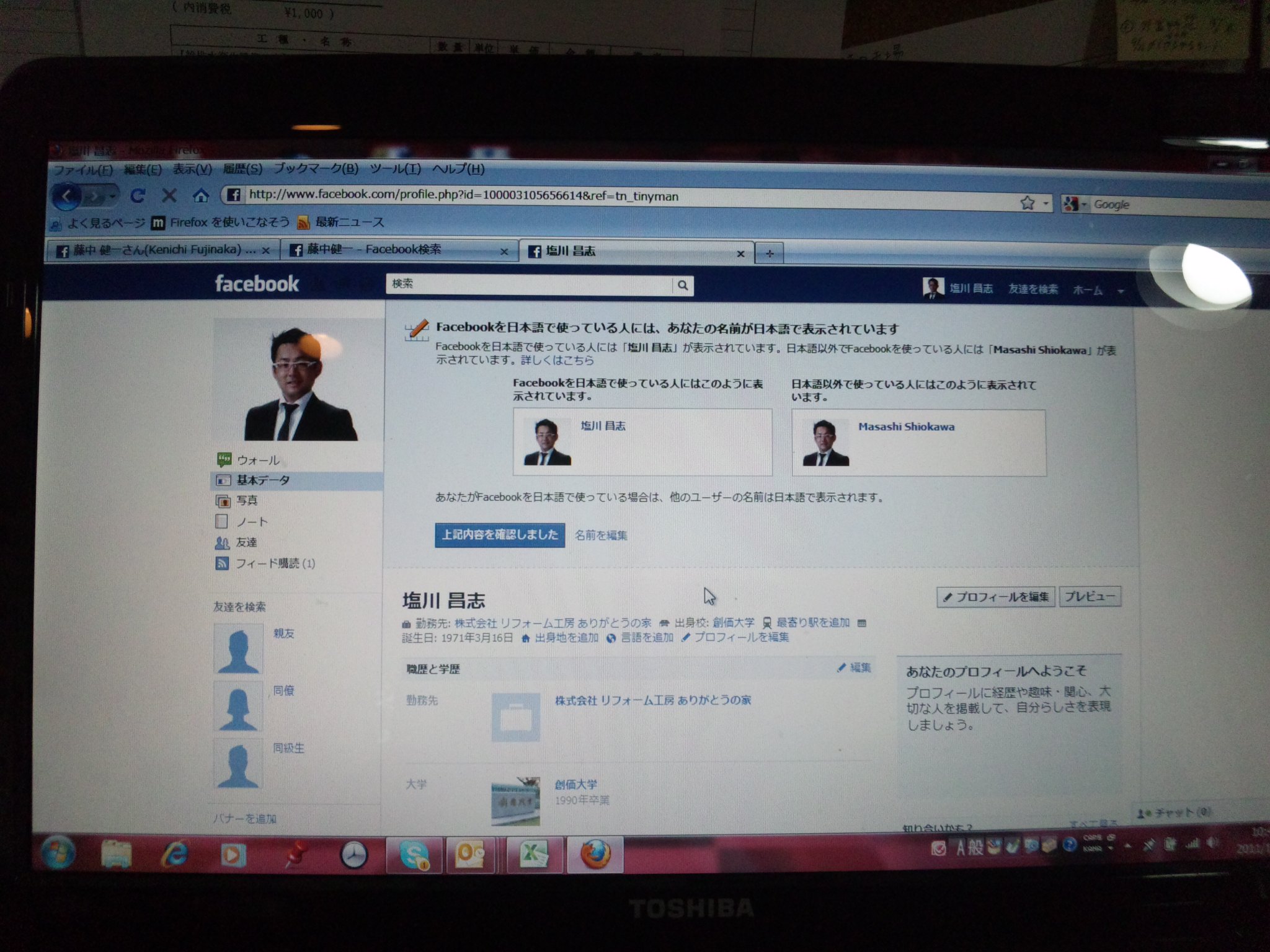Open the ヘルプ(H) menu
Screen dimensions: 1270x952
point(458,169)
